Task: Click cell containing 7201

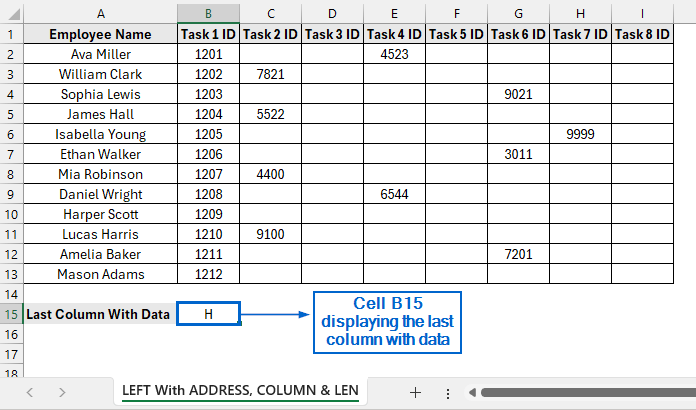Action: pyautogui.click(x=518, y=254)
